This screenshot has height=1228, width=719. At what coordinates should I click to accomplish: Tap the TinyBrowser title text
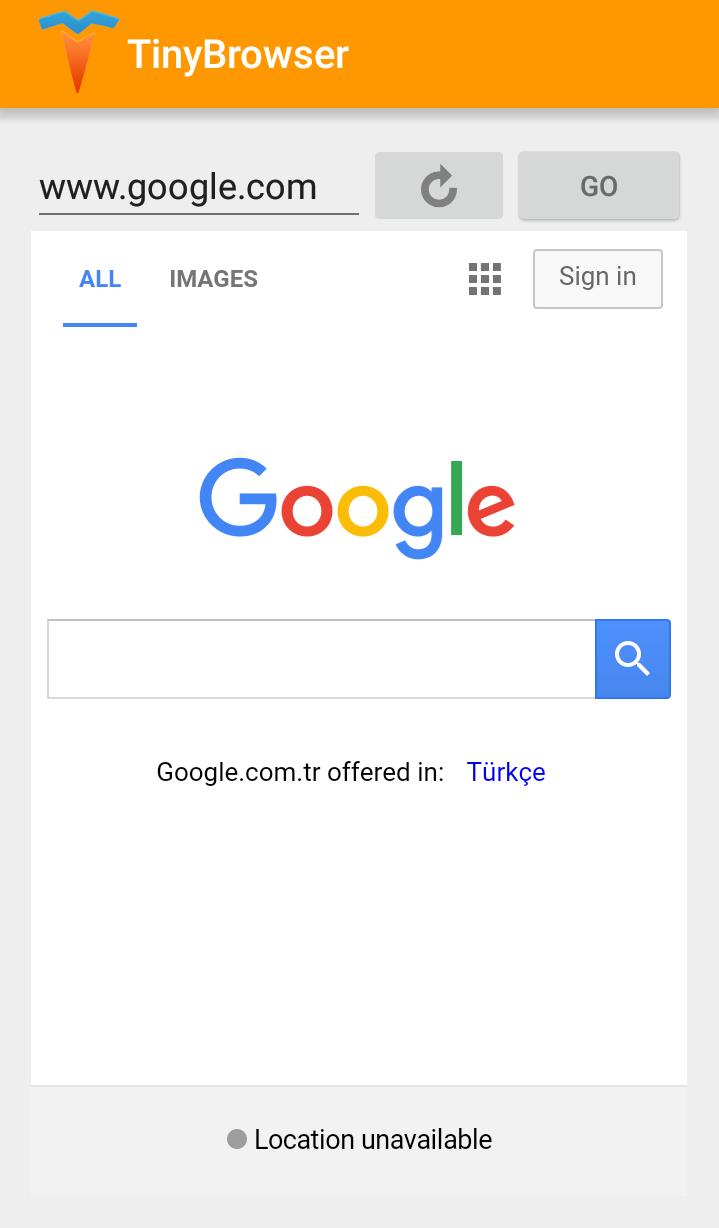click(x=238, y=54)
